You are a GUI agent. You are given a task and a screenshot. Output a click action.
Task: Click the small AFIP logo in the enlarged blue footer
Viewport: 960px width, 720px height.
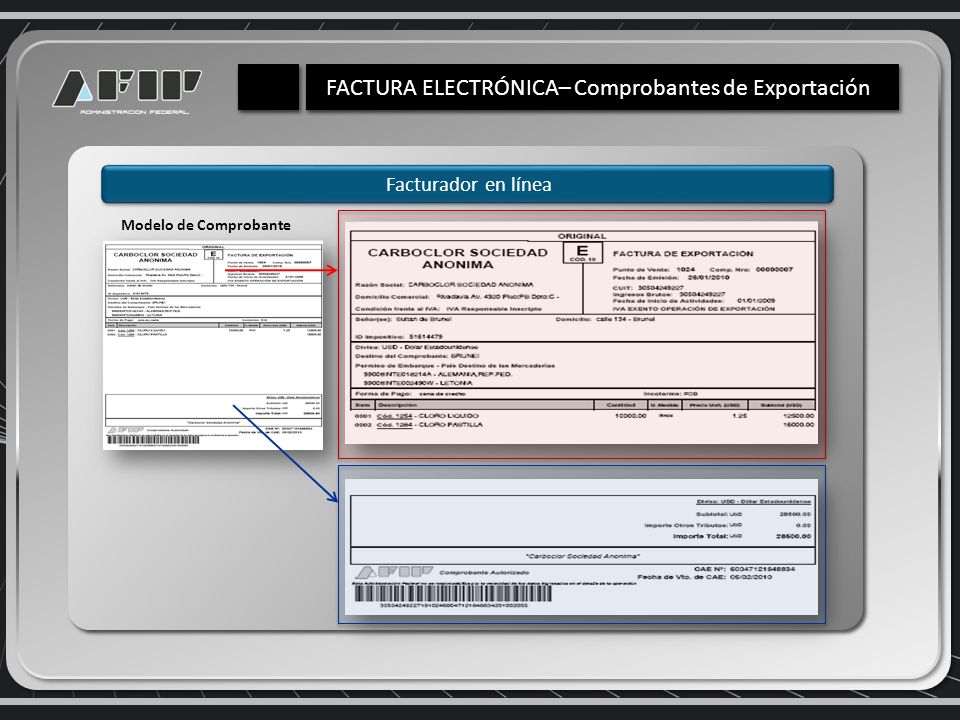coord(394,572)
